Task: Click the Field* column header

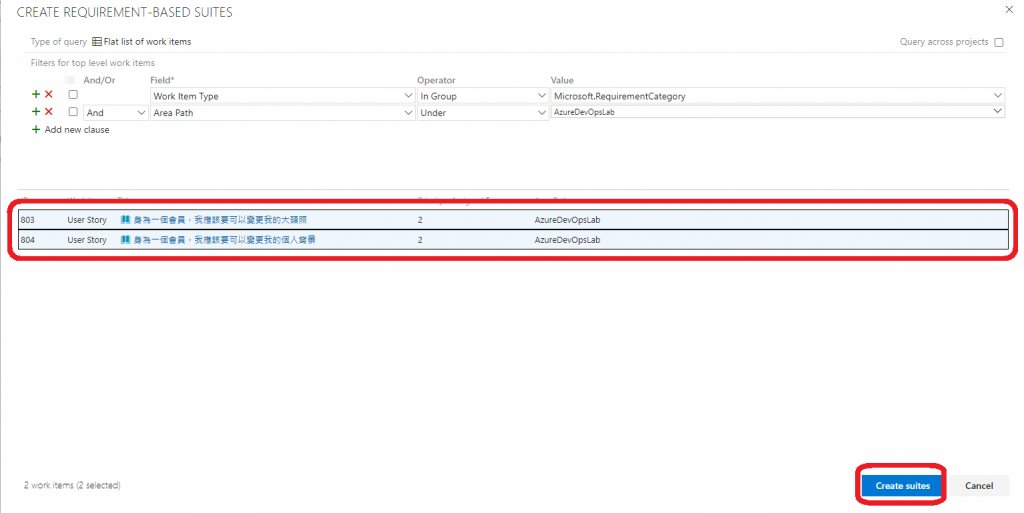Action: tap(162, 80)
